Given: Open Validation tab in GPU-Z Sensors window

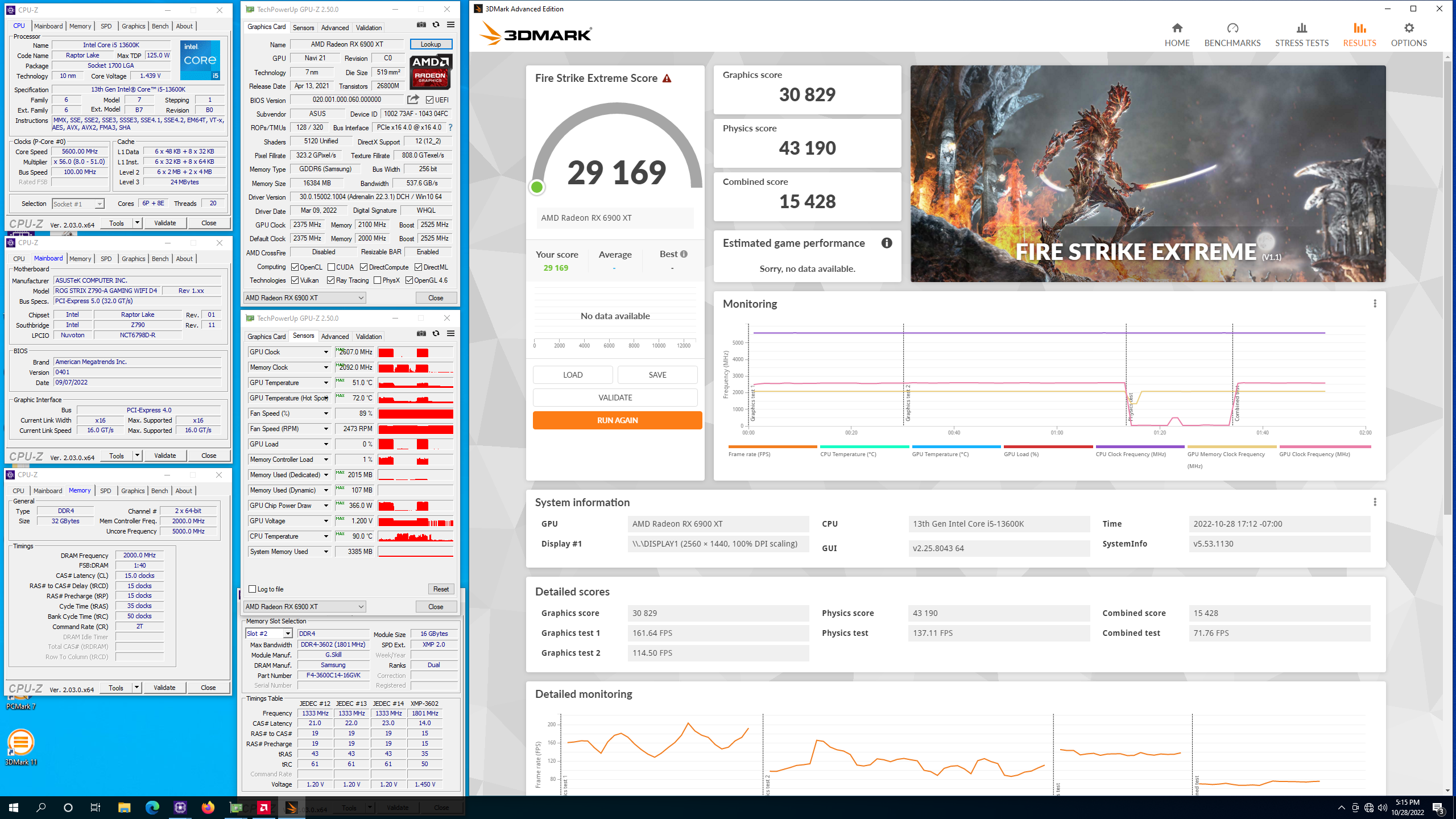Looking at the screenshot, I should point(369,337).
